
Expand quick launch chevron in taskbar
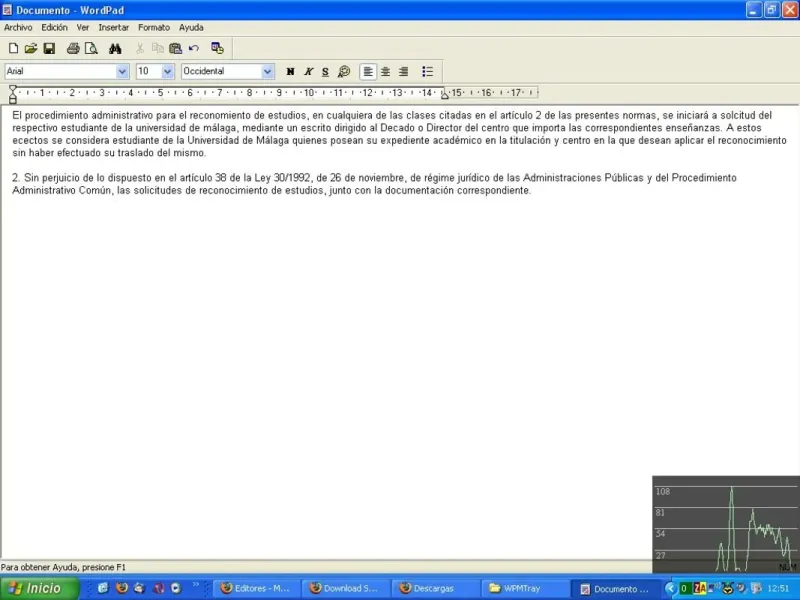[x=196, y=585]
